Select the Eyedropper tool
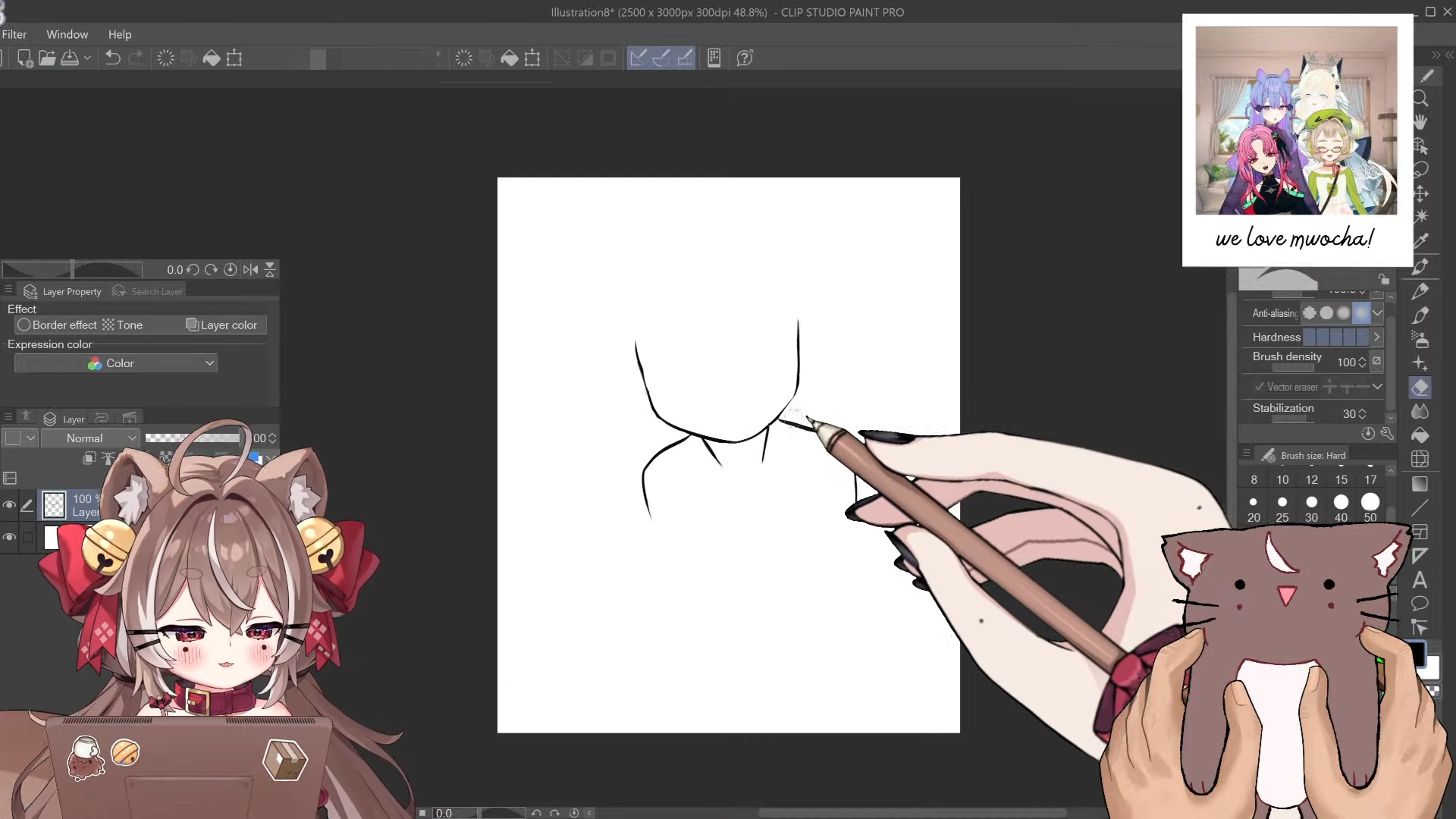The image size is (1456, 819). coord(1420,241)
